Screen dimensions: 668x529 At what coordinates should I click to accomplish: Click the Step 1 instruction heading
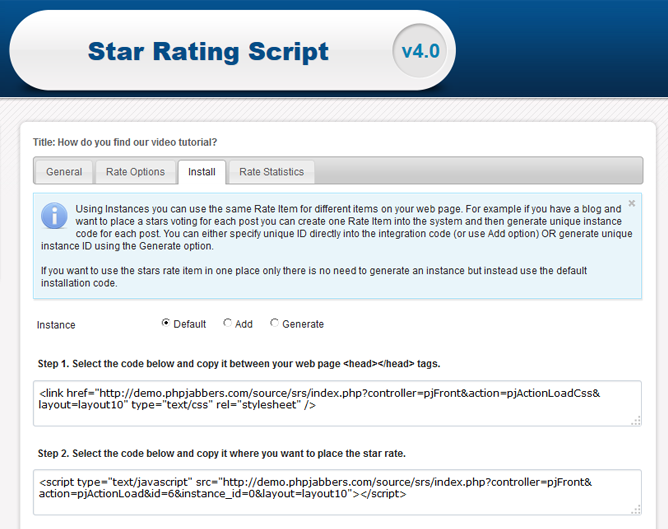239,364
